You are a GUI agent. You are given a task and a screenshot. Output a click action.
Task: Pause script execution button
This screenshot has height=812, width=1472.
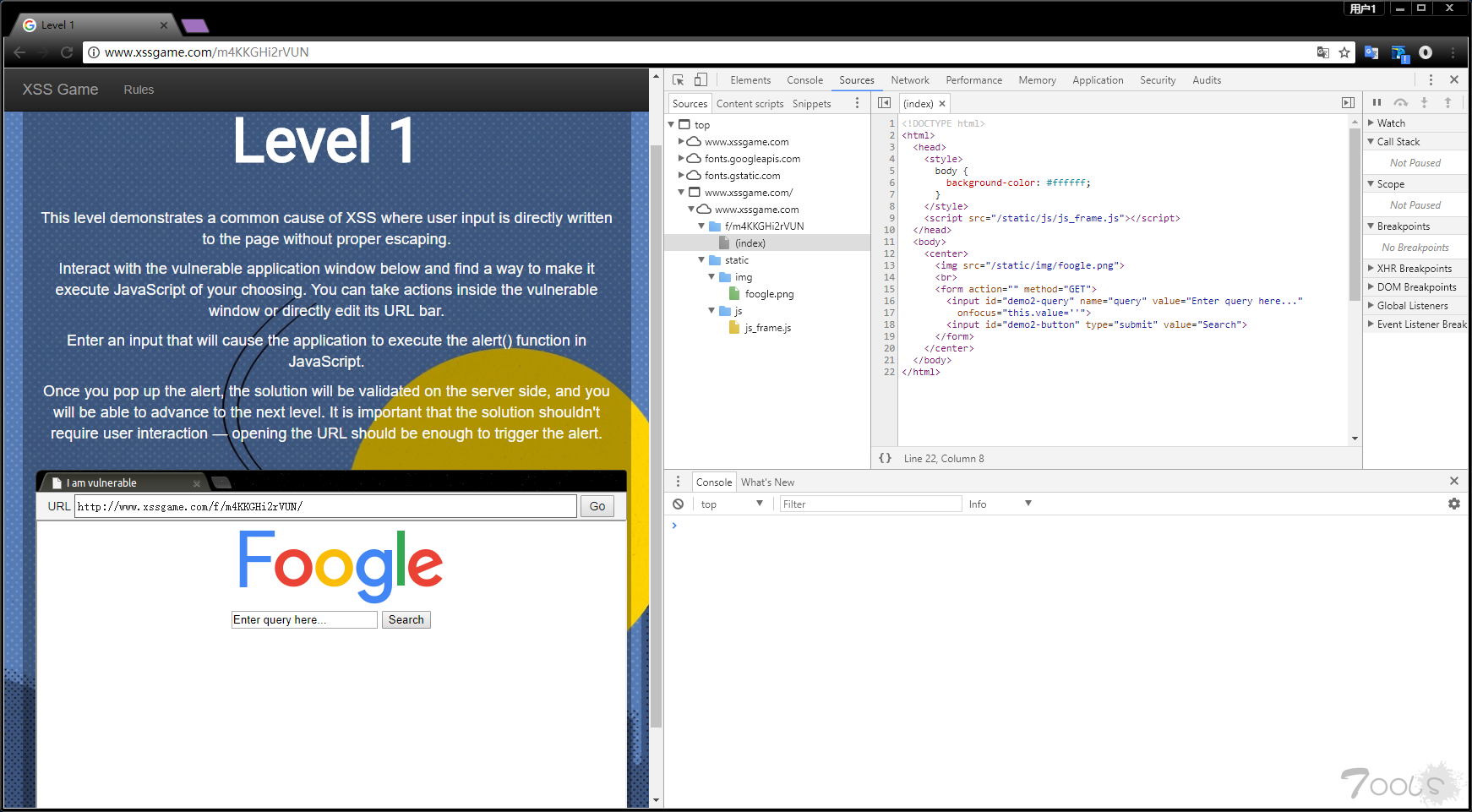click(1377, 102)
